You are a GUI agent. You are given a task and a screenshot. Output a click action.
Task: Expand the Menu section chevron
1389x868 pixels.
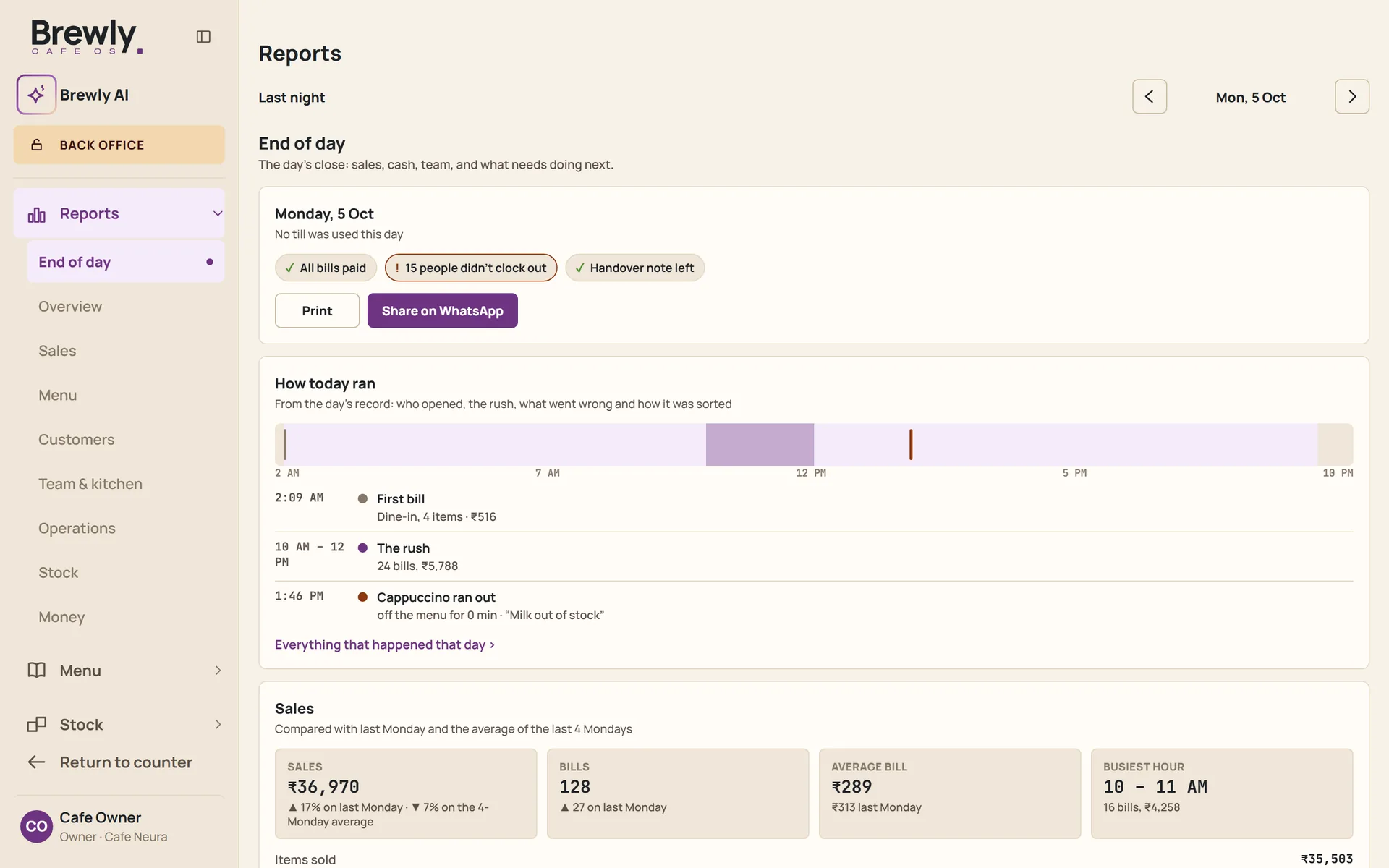point(218,671)
